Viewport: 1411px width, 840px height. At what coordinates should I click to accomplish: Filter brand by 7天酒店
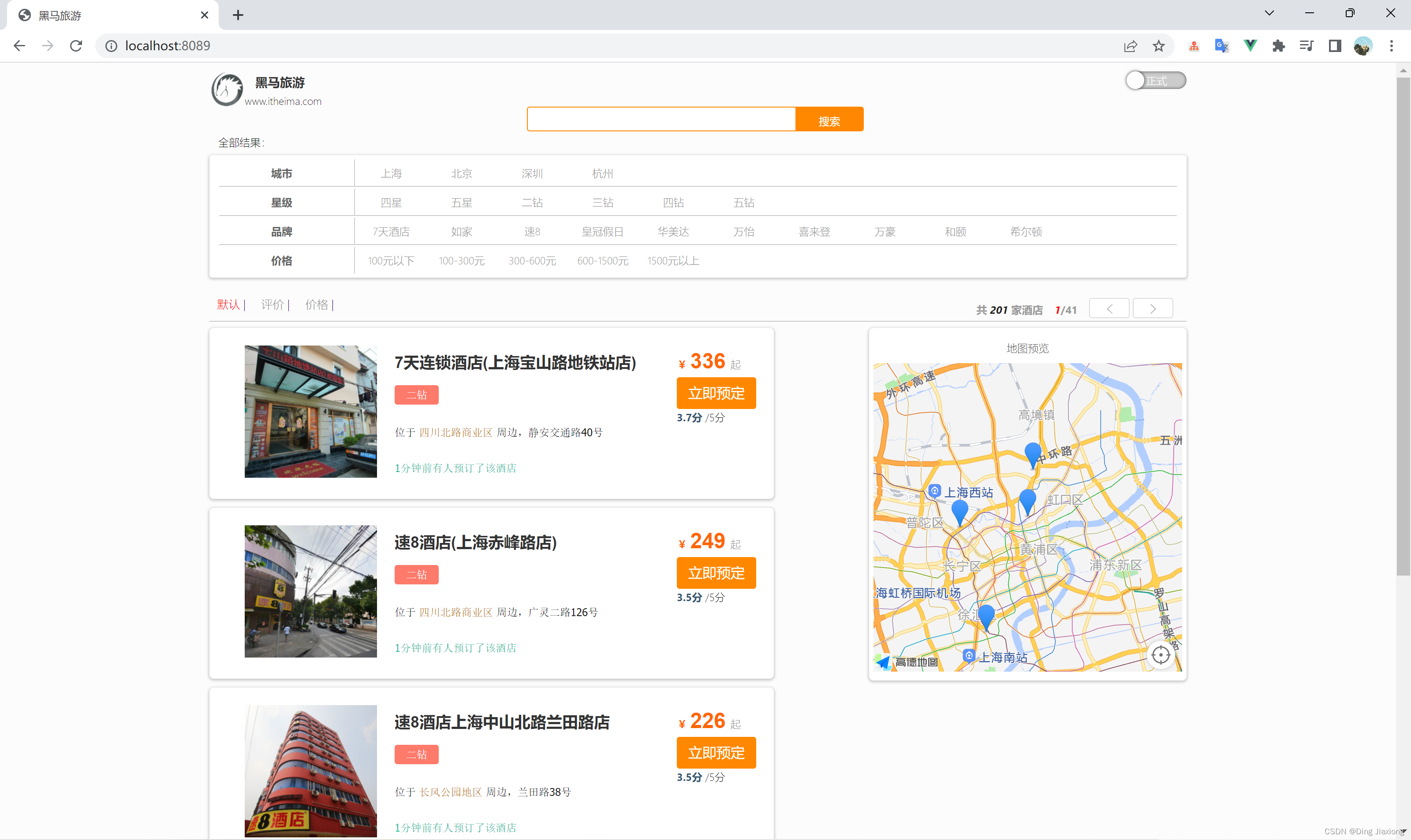click(x=391, y=231)
